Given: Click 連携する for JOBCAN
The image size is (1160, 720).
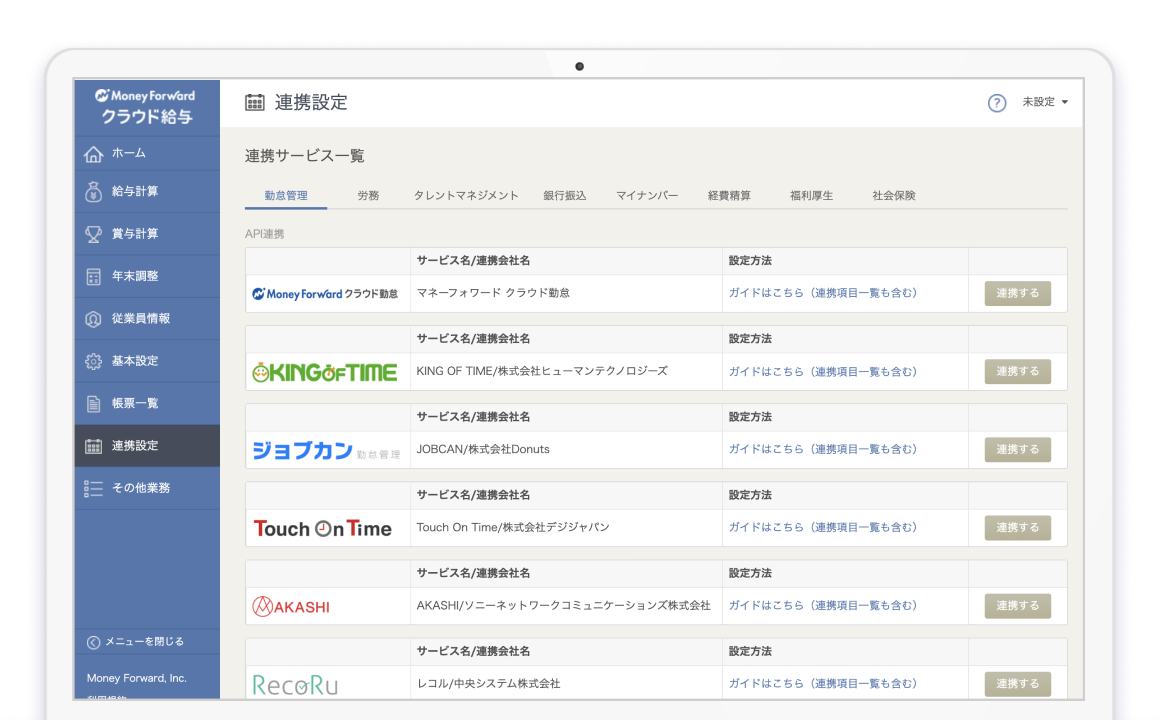Looking at the screenshot, I should (x=1017, y=450).
